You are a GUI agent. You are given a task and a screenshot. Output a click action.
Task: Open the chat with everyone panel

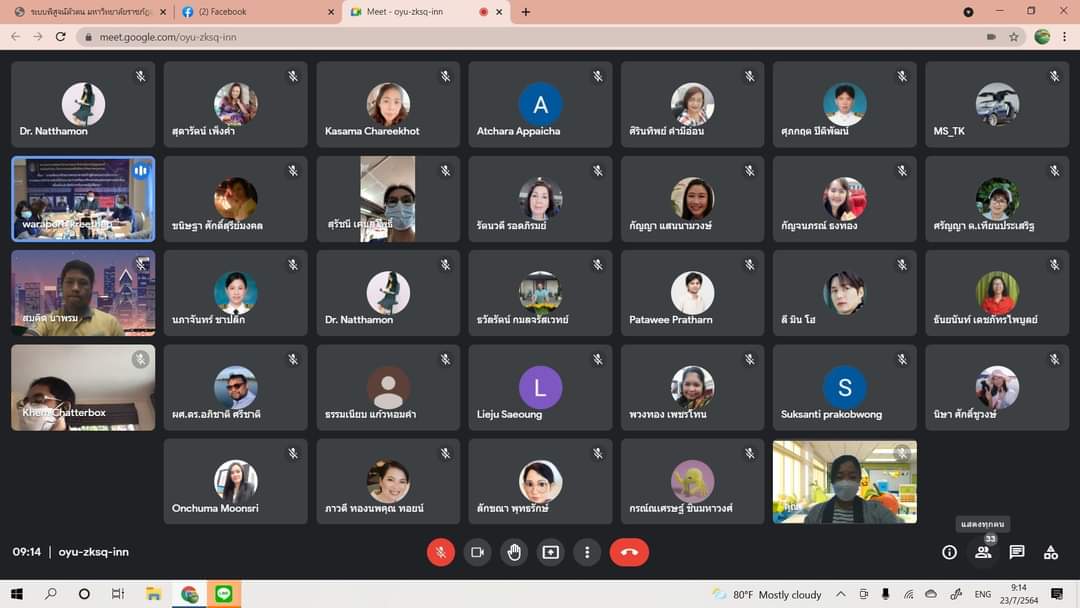[1017, 552]
